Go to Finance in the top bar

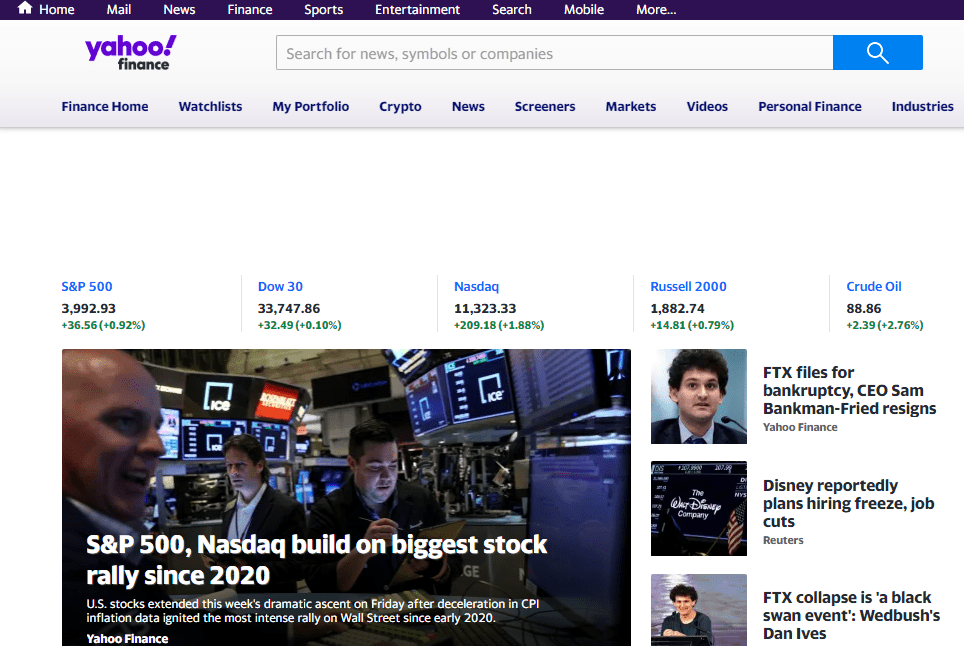(250, 10)
